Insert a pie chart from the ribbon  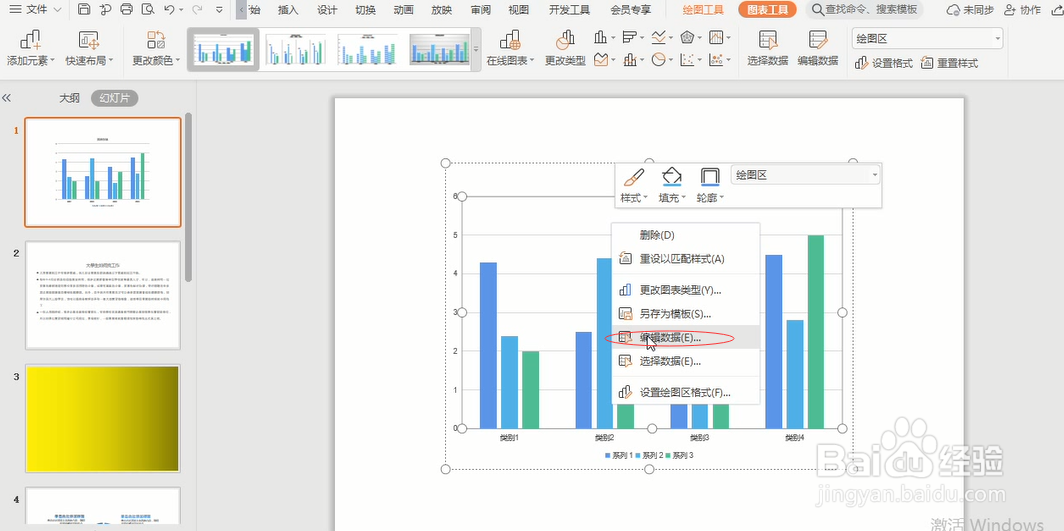[x=658, y=60]
